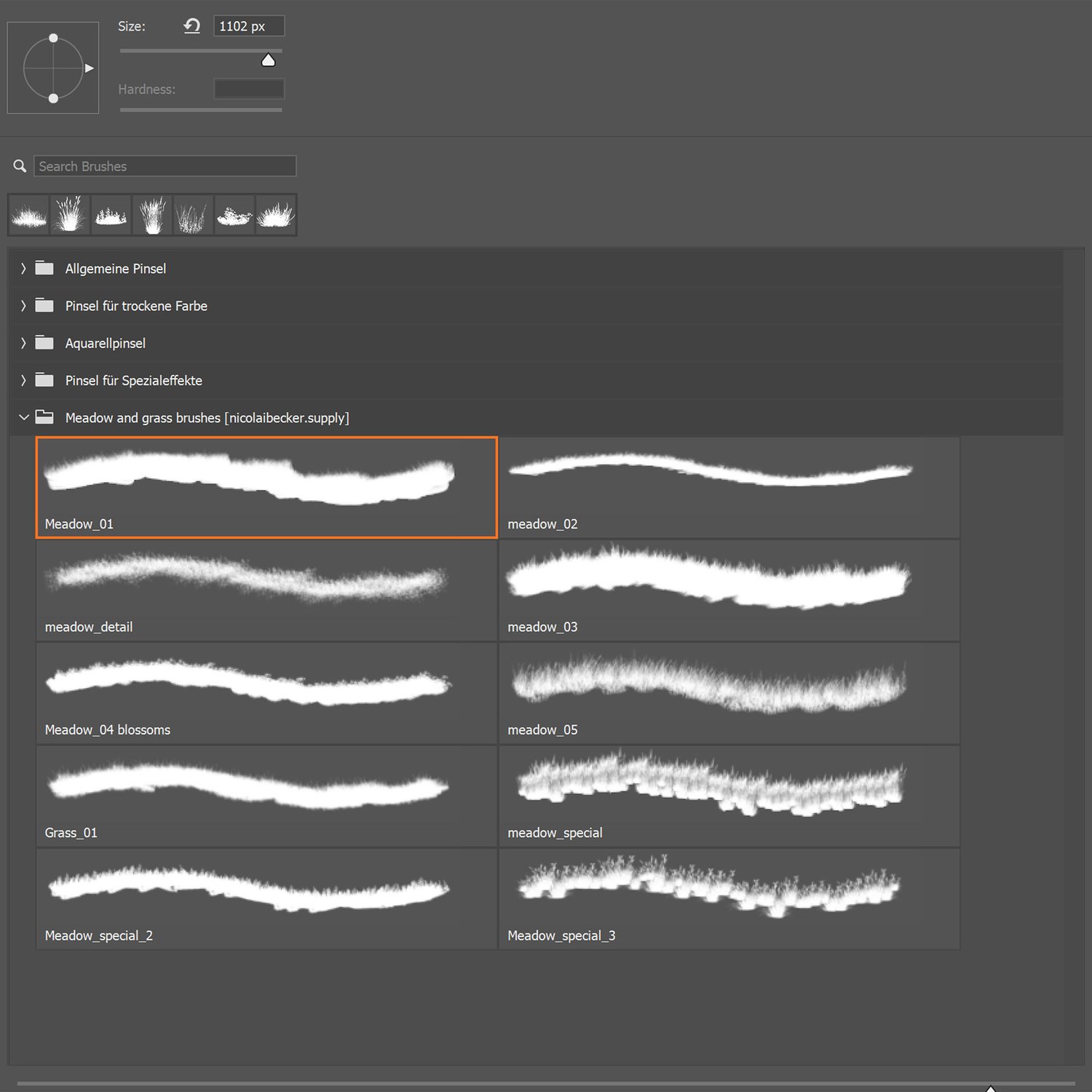Select the second recent brush thumbnail
This screenshot has height=1092, width=1092.
(x=70, y=215)
